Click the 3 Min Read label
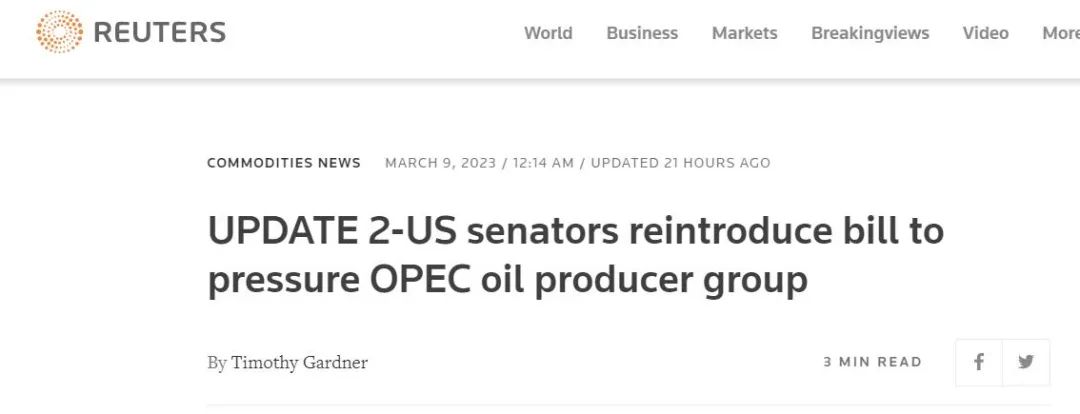Image resolution: width=1080 pixels, height=414 pixels. [872, 362]
